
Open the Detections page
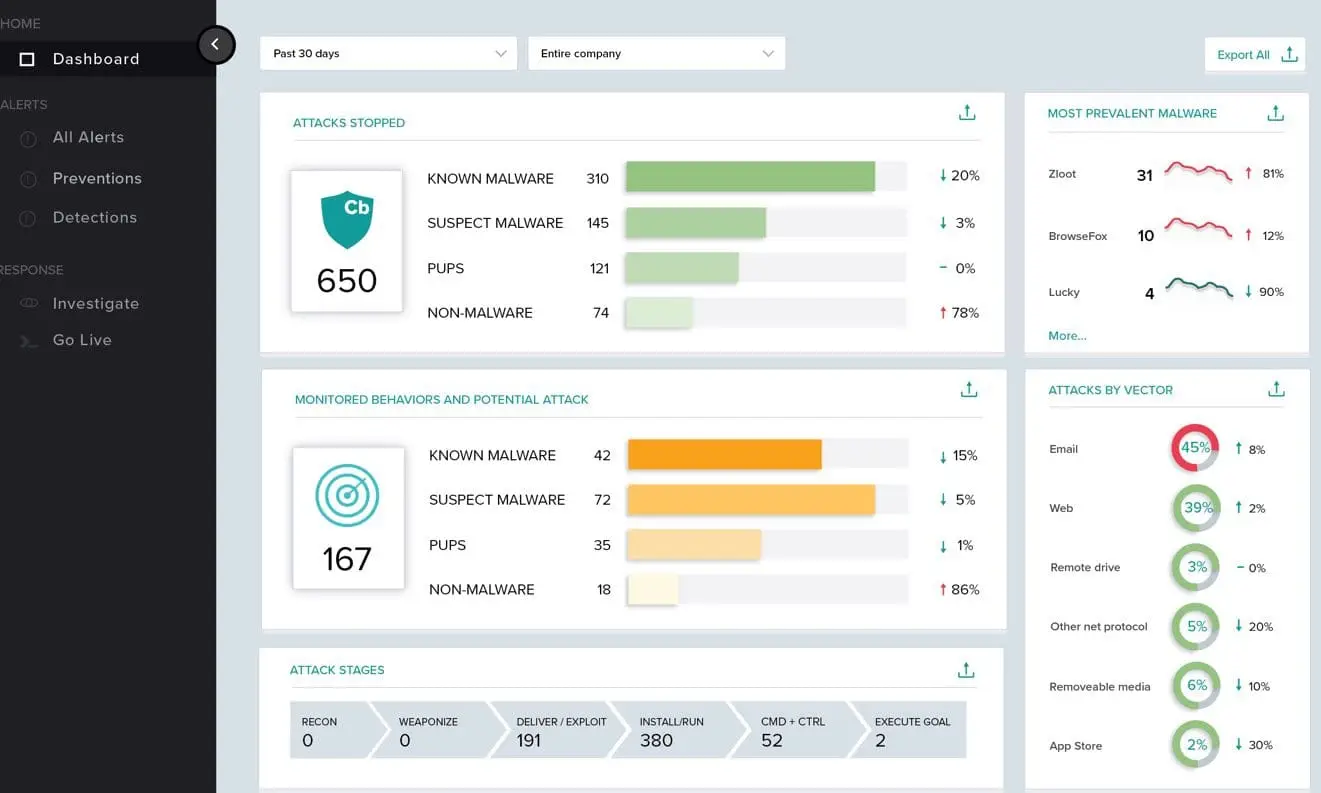(x=94, y=218)
